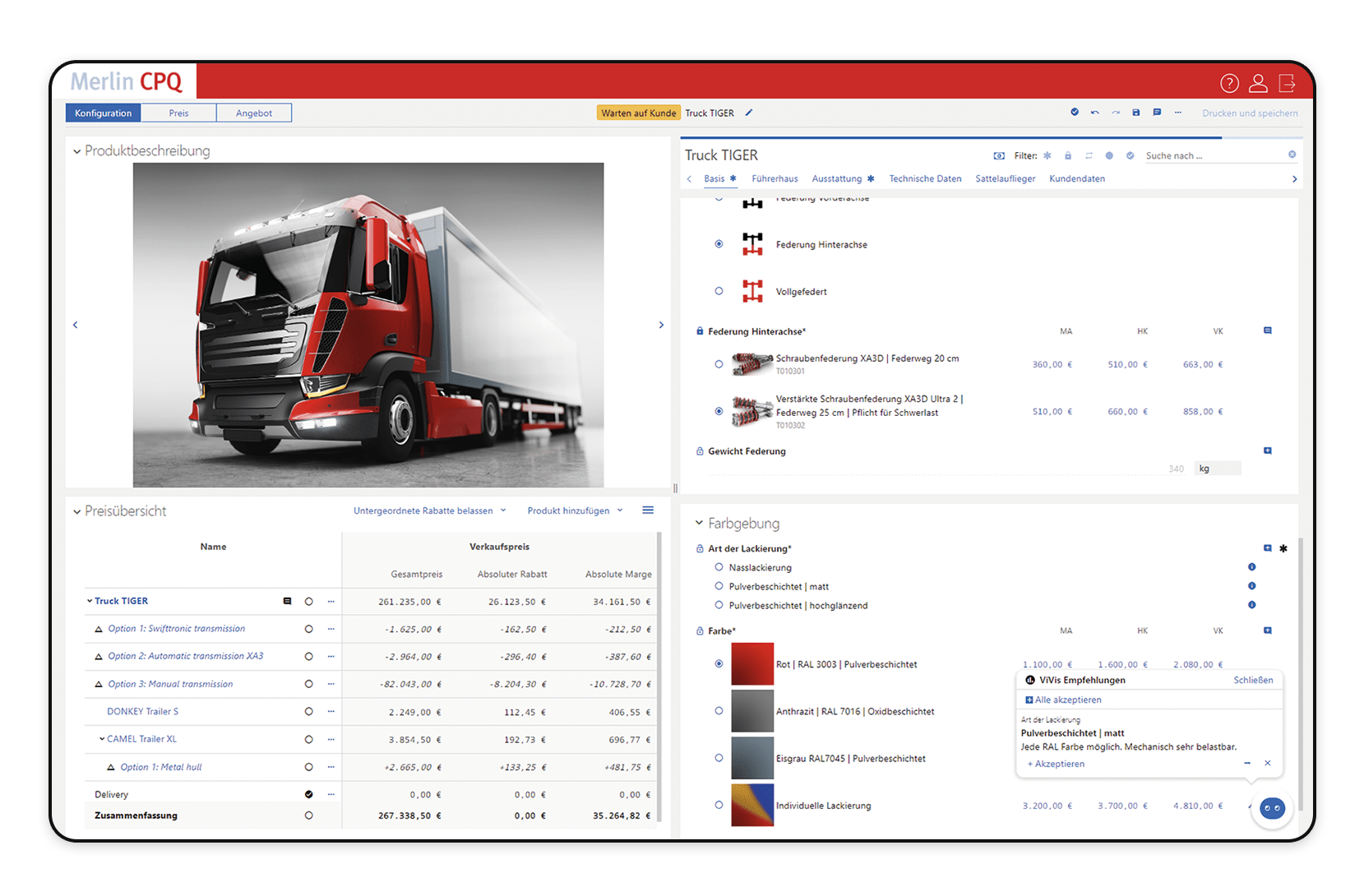This screenshot has width=1364, height=896.
Task: Open comments via the speech bubble toolbar icon
Action: coord(1157,113)
